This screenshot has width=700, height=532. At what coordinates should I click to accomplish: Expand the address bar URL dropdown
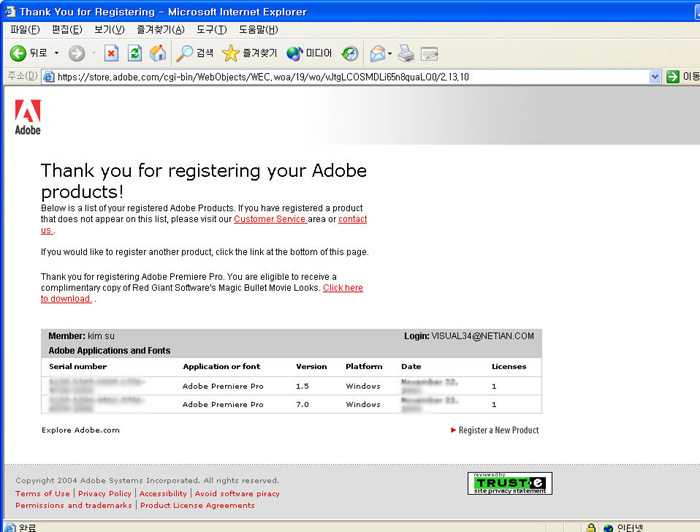click(655, 77)
